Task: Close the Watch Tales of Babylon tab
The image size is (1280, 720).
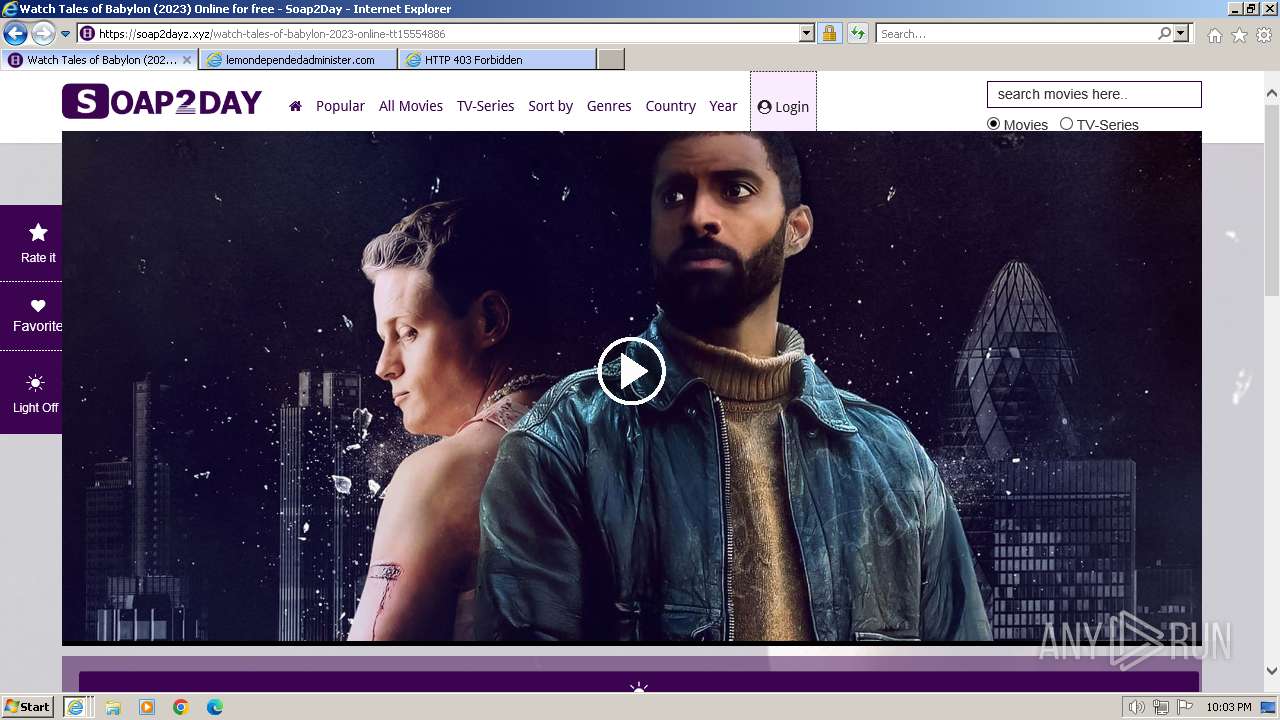Action: click(187, 60)
